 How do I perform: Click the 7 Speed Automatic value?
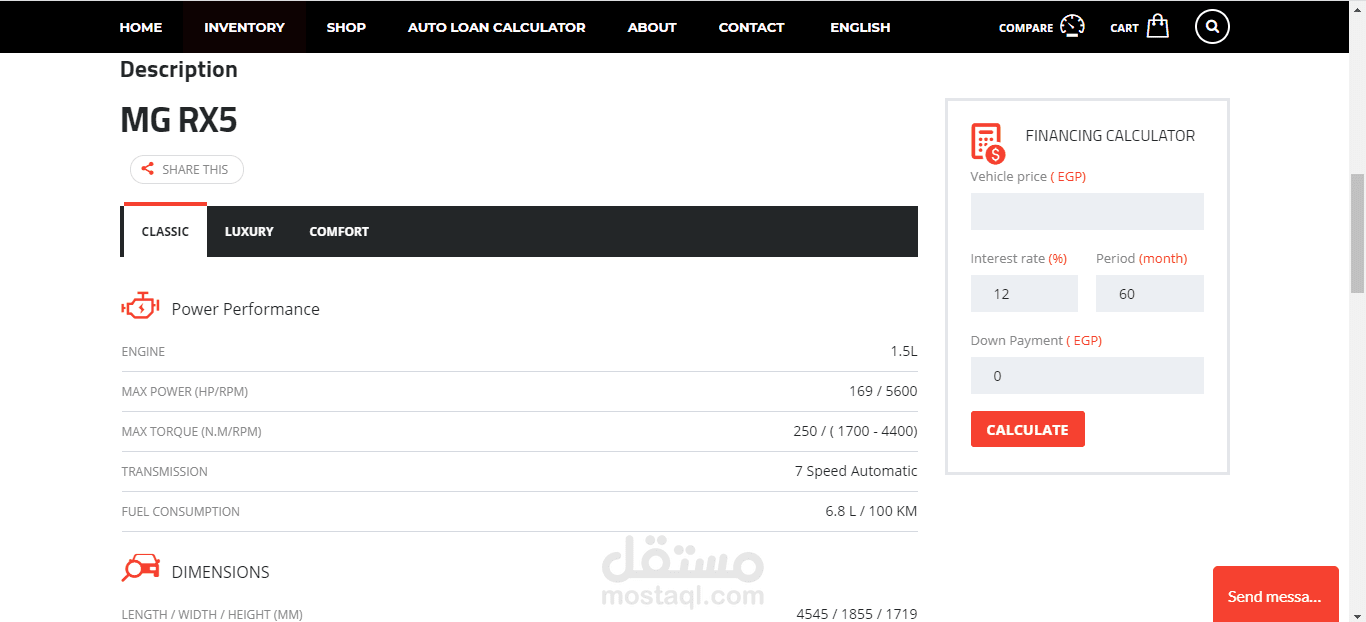(856, 471)
